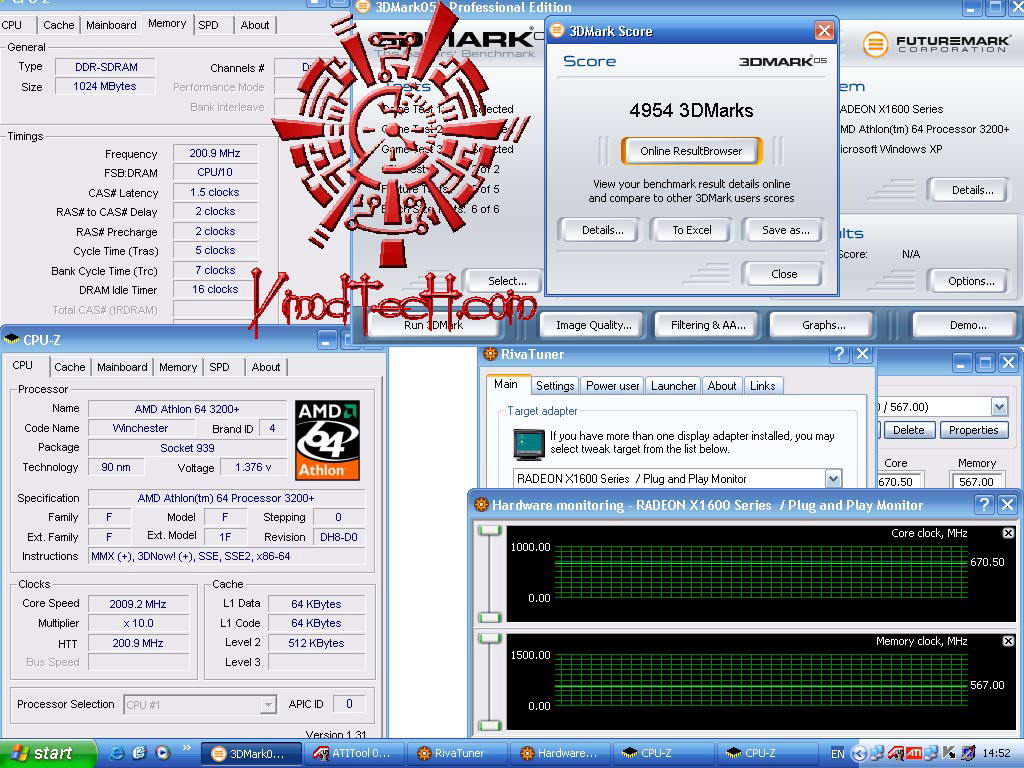This screenshot has width=1024, height=768.
Task: Click Options button in 3DMark05
Action: point(971,281)
